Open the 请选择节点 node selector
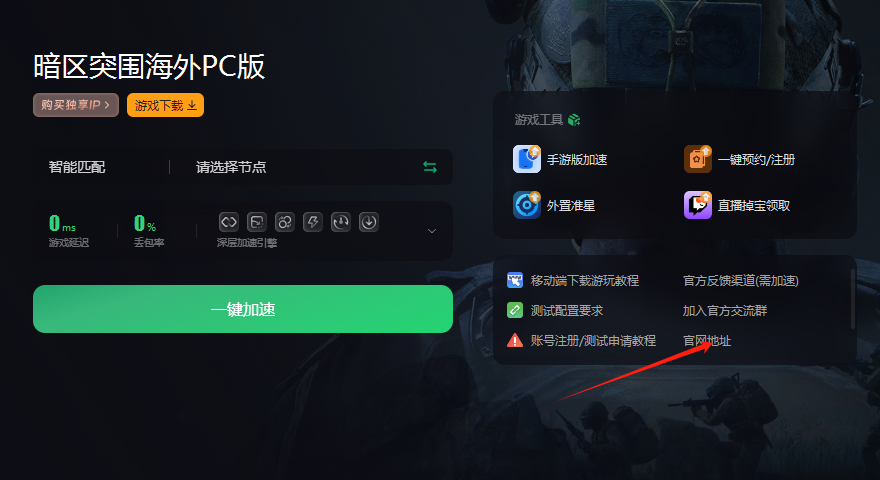 point(309,167)
